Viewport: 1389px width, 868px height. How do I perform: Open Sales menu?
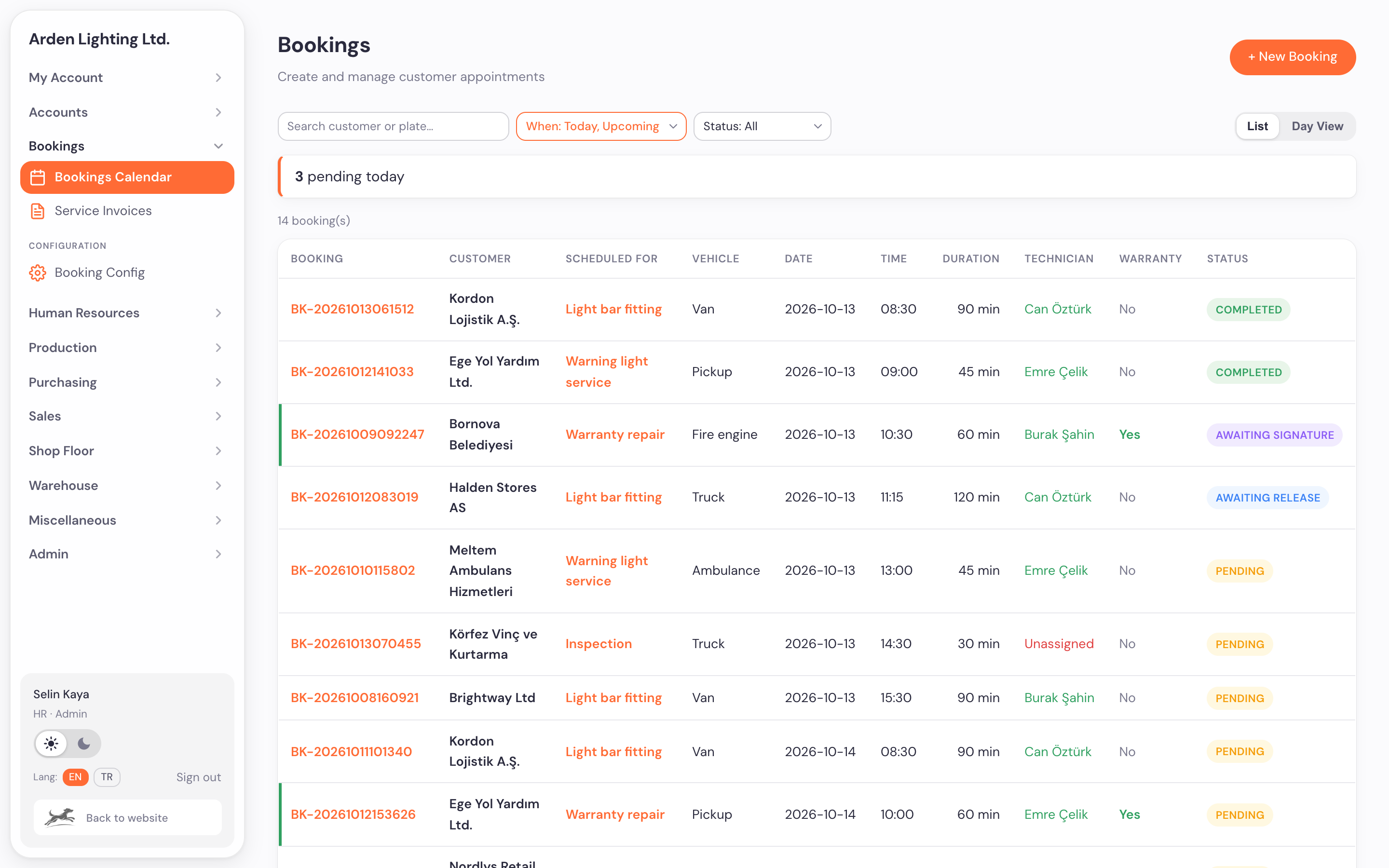pos(126,416)
